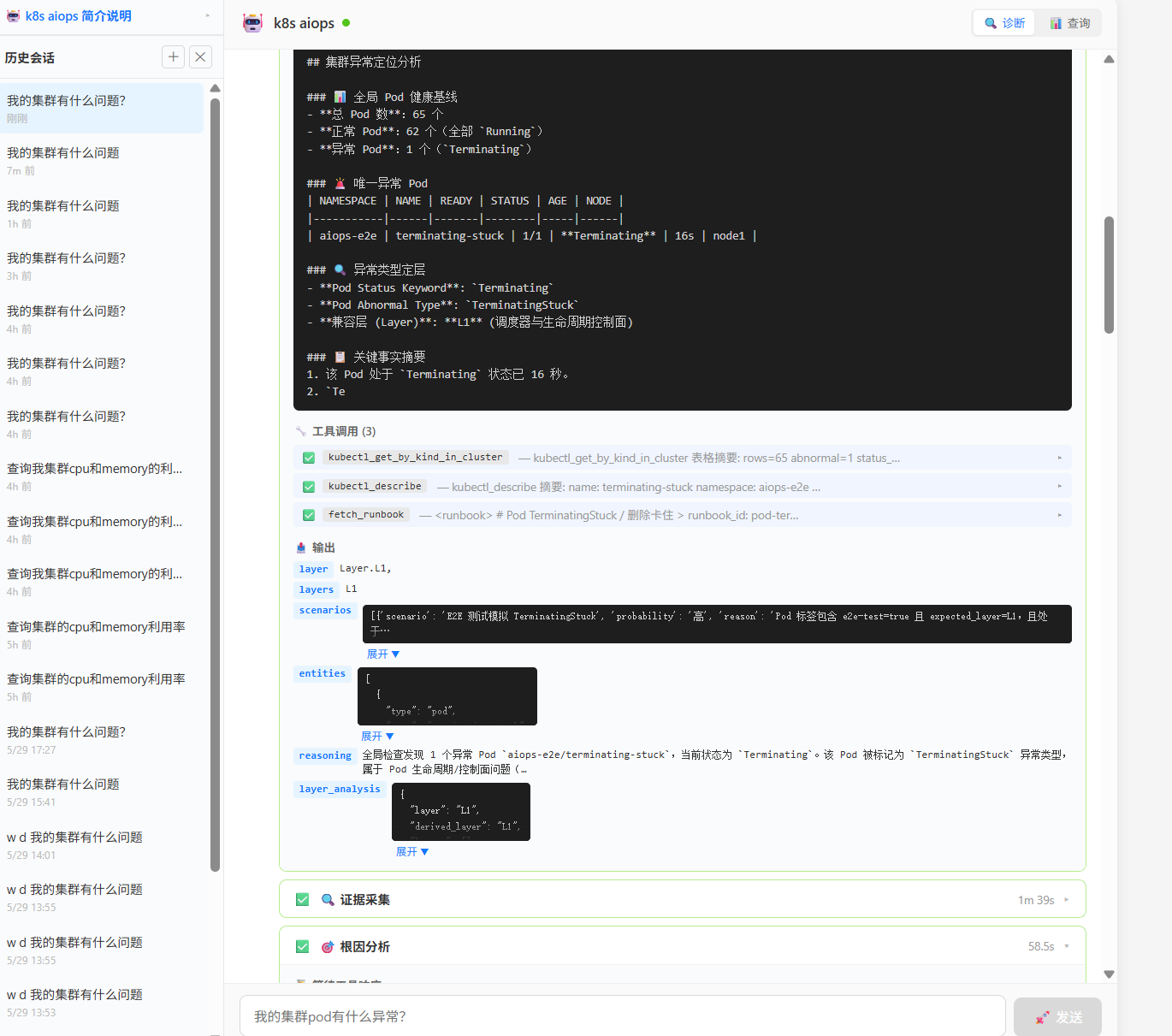Expand the 证据采集 section arrow

(x=1067, y=899)
